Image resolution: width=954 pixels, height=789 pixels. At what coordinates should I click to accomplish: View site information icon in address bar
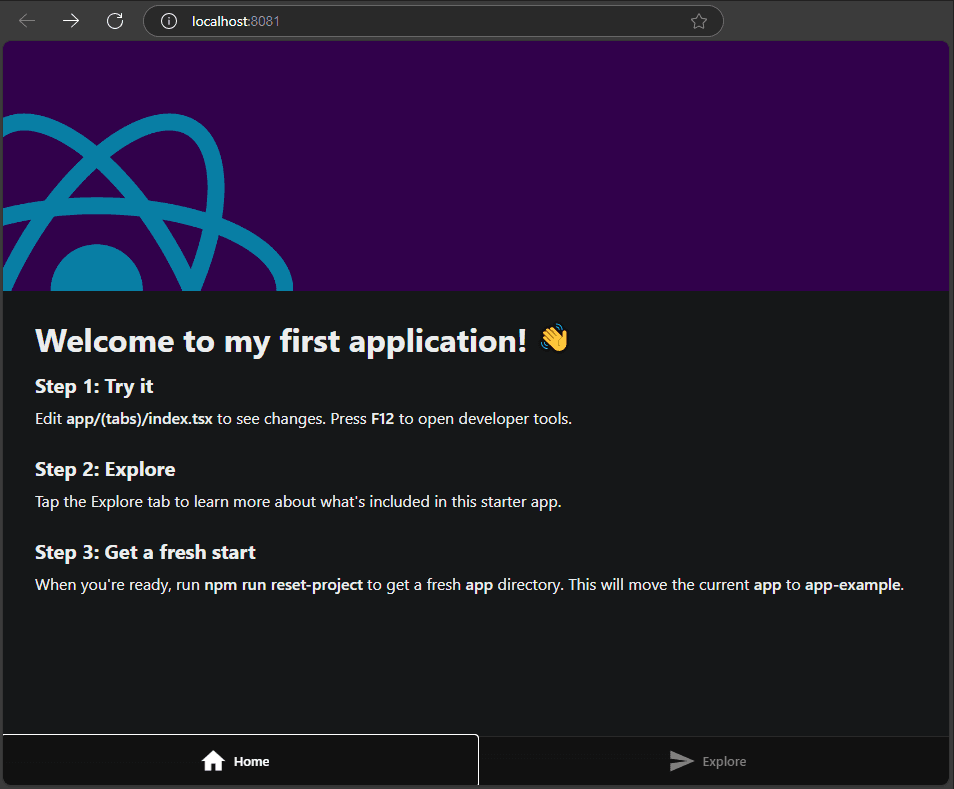tap(169, 21)
